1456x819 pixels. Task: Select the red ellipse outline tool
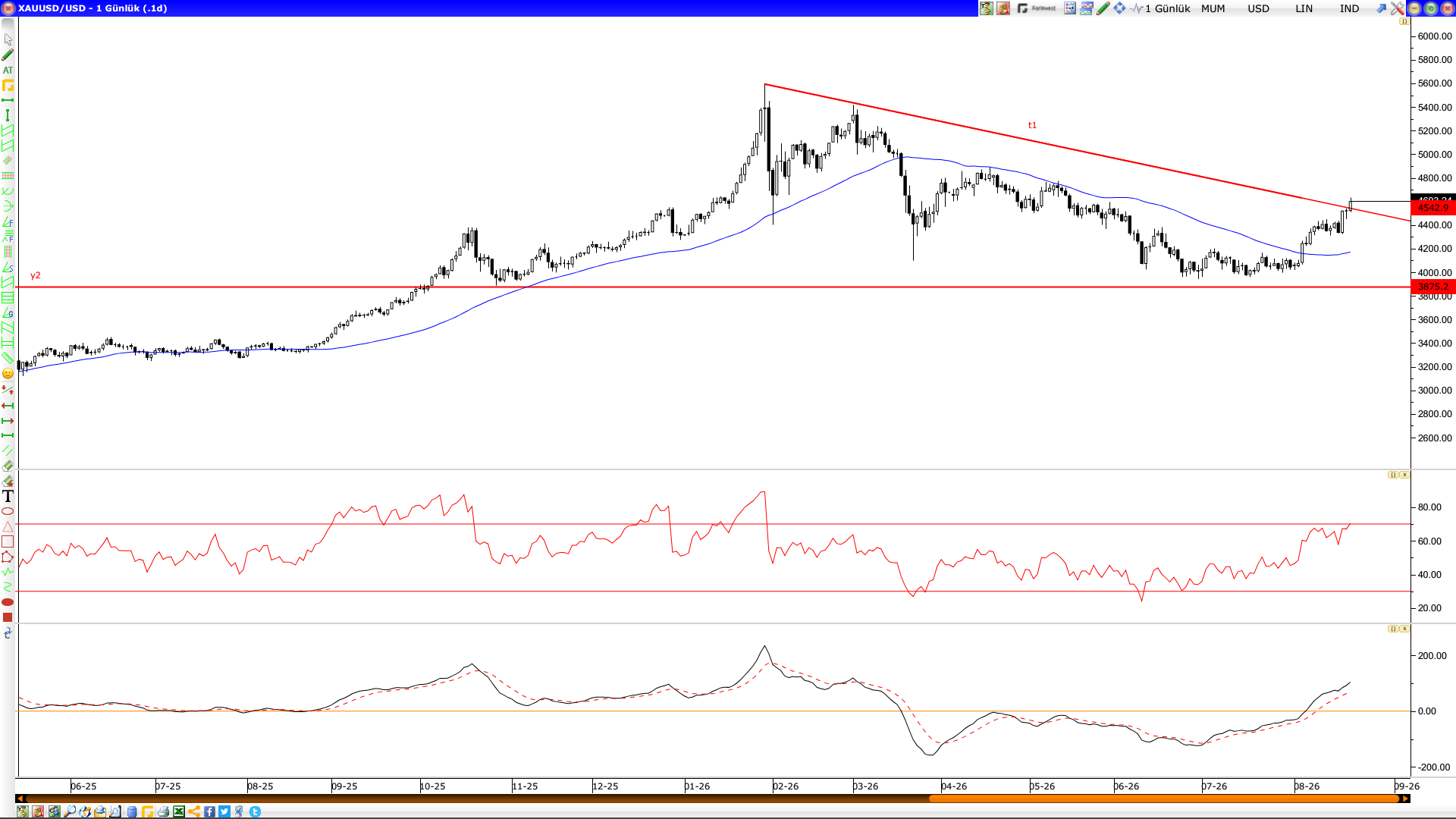(8, 511)
